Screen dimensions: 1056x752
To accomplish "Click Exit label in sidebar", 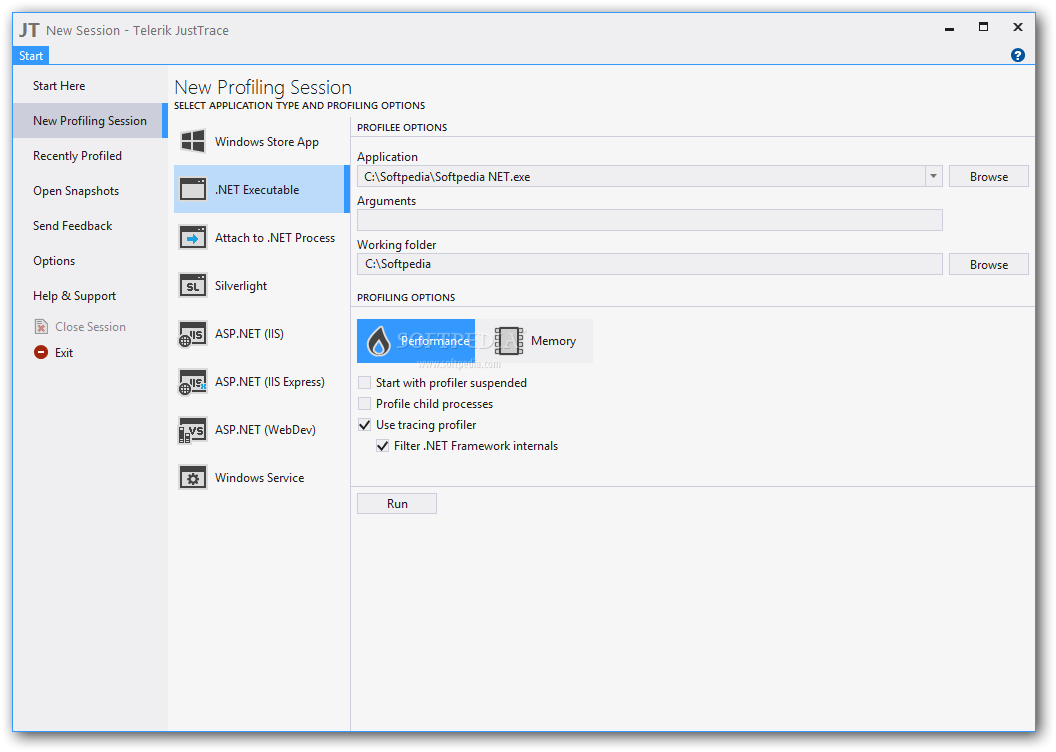I will [64, 353].
